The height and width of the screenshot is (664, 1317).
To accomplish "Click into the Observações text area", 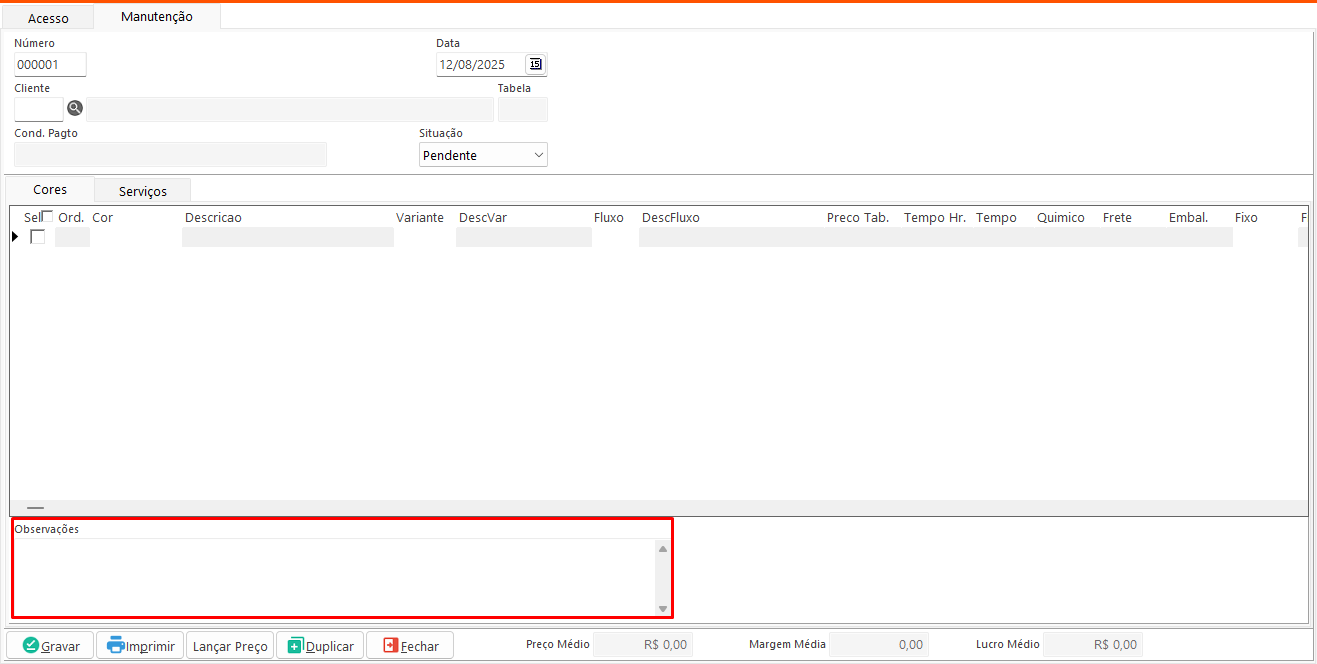I will [334, 577].
